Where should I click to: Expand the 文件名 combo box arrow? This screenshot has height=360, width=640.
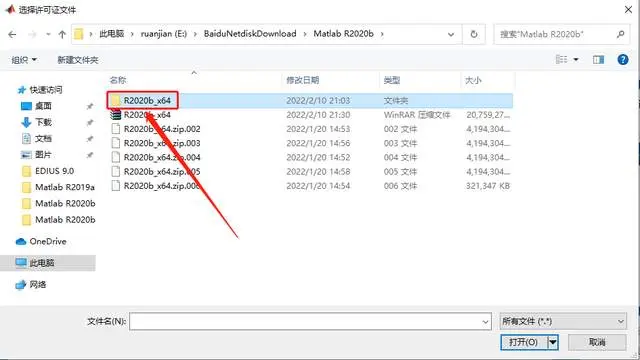click(485, 322)
